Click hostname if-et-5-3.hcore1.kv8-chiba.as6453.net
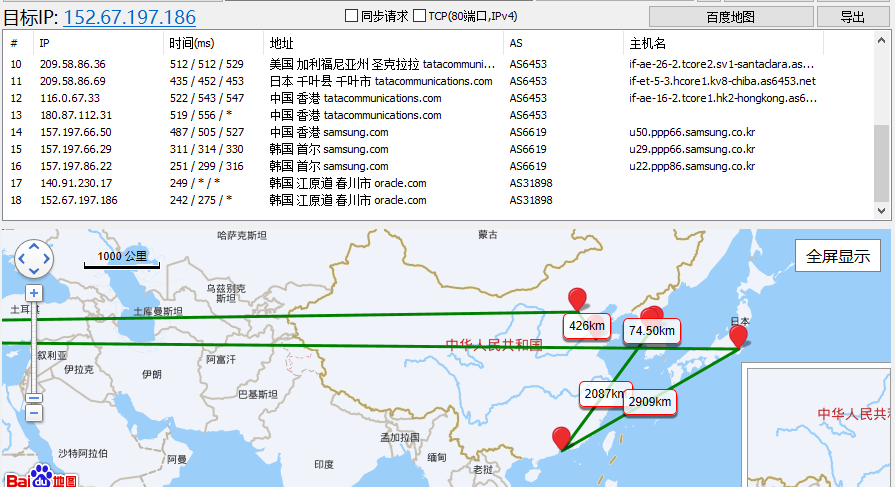The width and height of the screenshot is (895, 487). [x=722, y=81]
